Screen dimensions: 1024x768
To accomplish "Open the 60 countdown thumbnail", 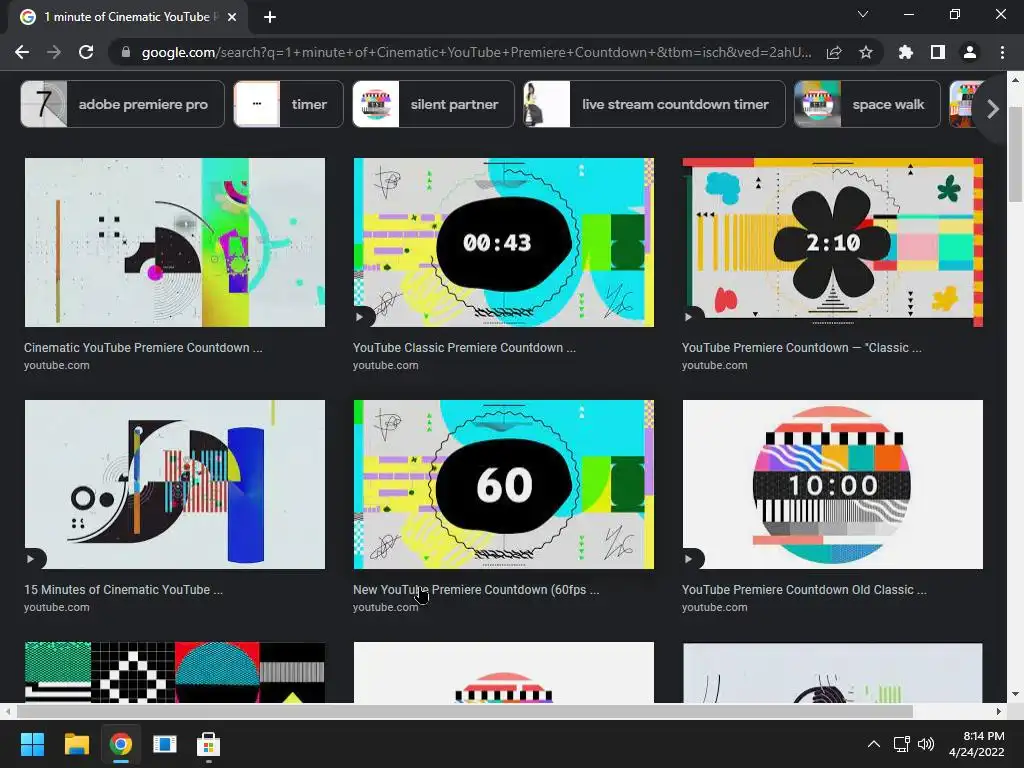I will pyautogui.click(x=504, y=484).
